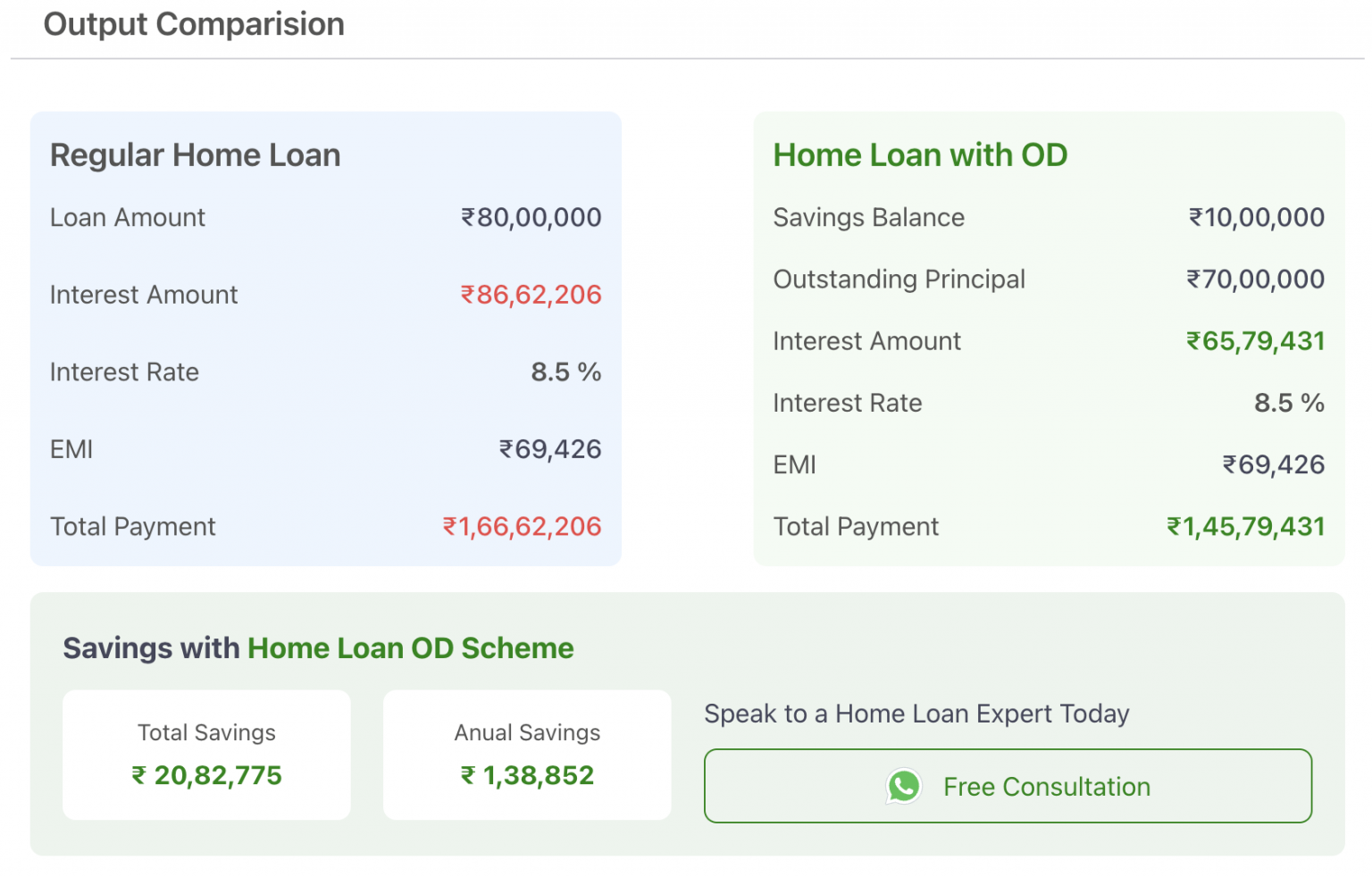Select the Total Savings ₹20,82,775 card

[206, 755]
